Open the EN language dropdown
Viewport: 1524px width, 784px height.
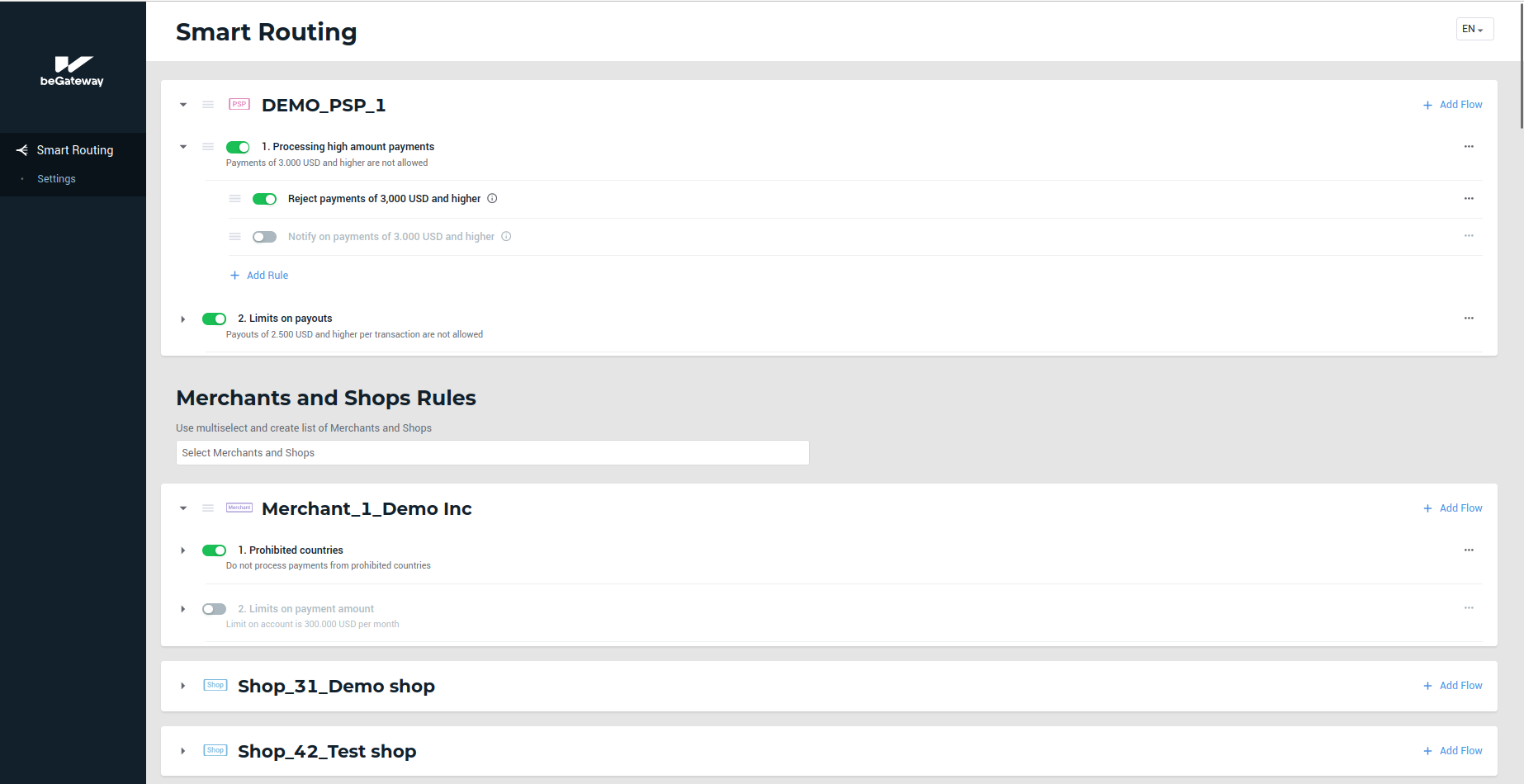pyautogui.click(x=1474, y=29)
